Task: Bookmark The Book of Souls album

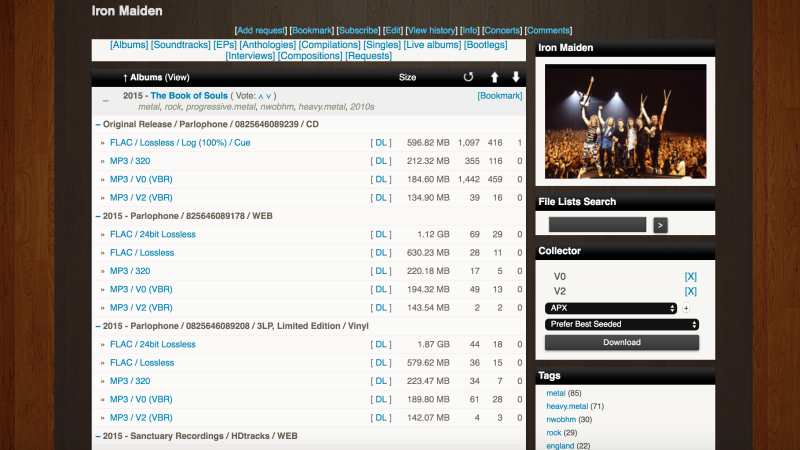Action: point(499,96)
